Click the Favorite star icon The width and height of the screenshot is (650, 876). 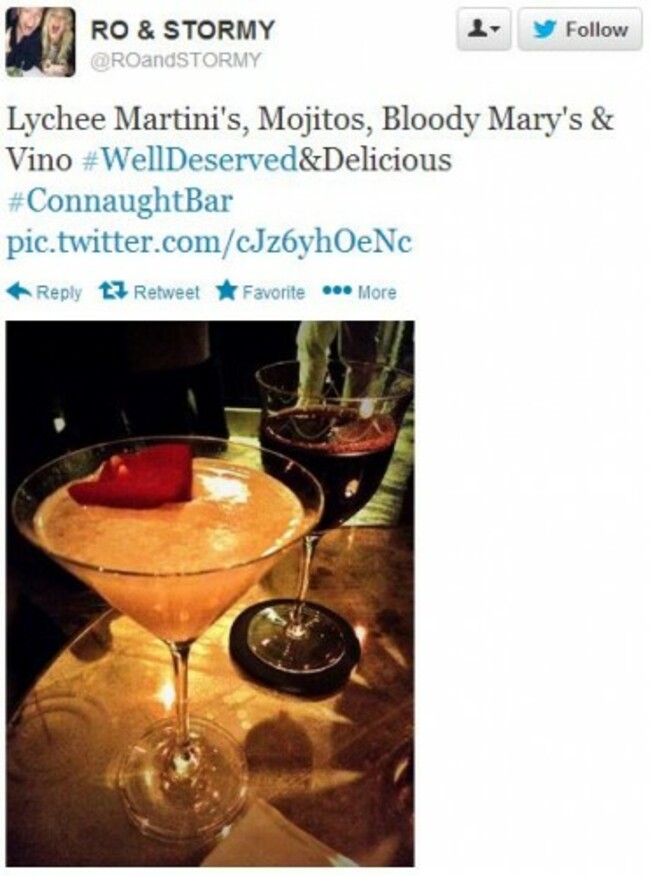pyautogui.click(x=226, y=291)
